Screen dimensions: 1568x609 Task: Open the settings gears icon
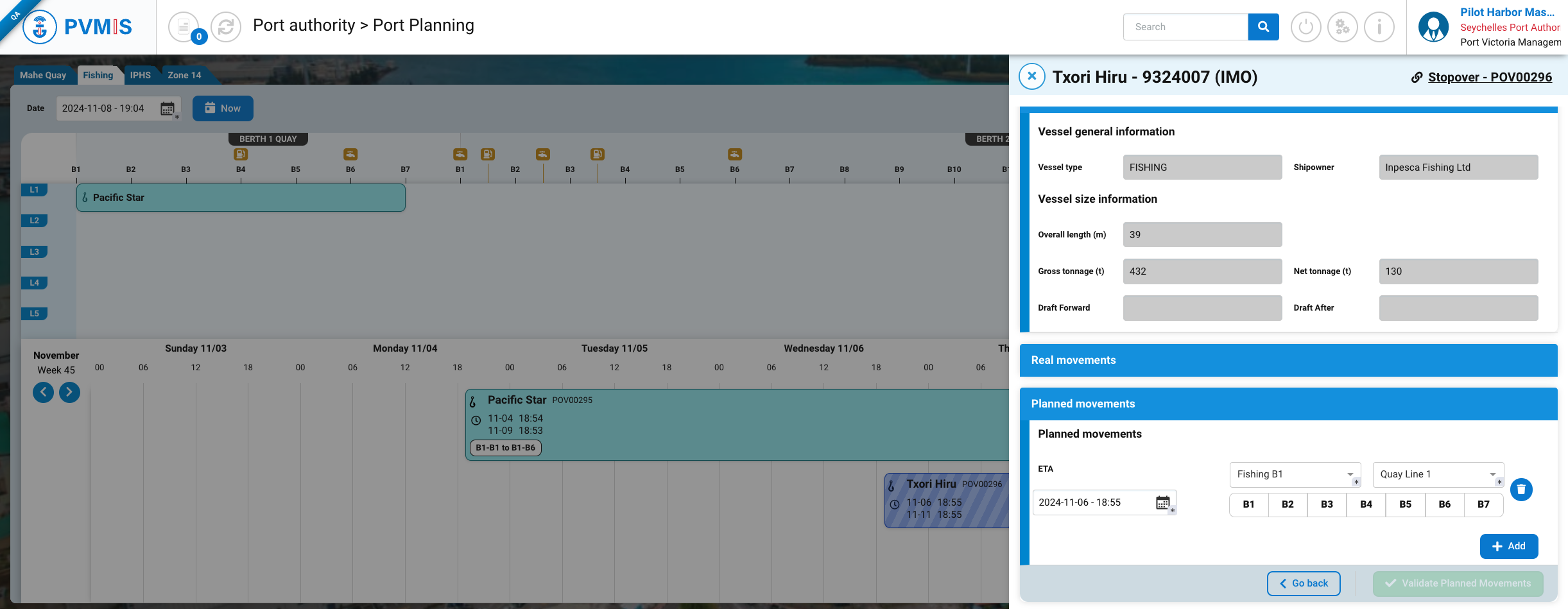pos(1342,27)
